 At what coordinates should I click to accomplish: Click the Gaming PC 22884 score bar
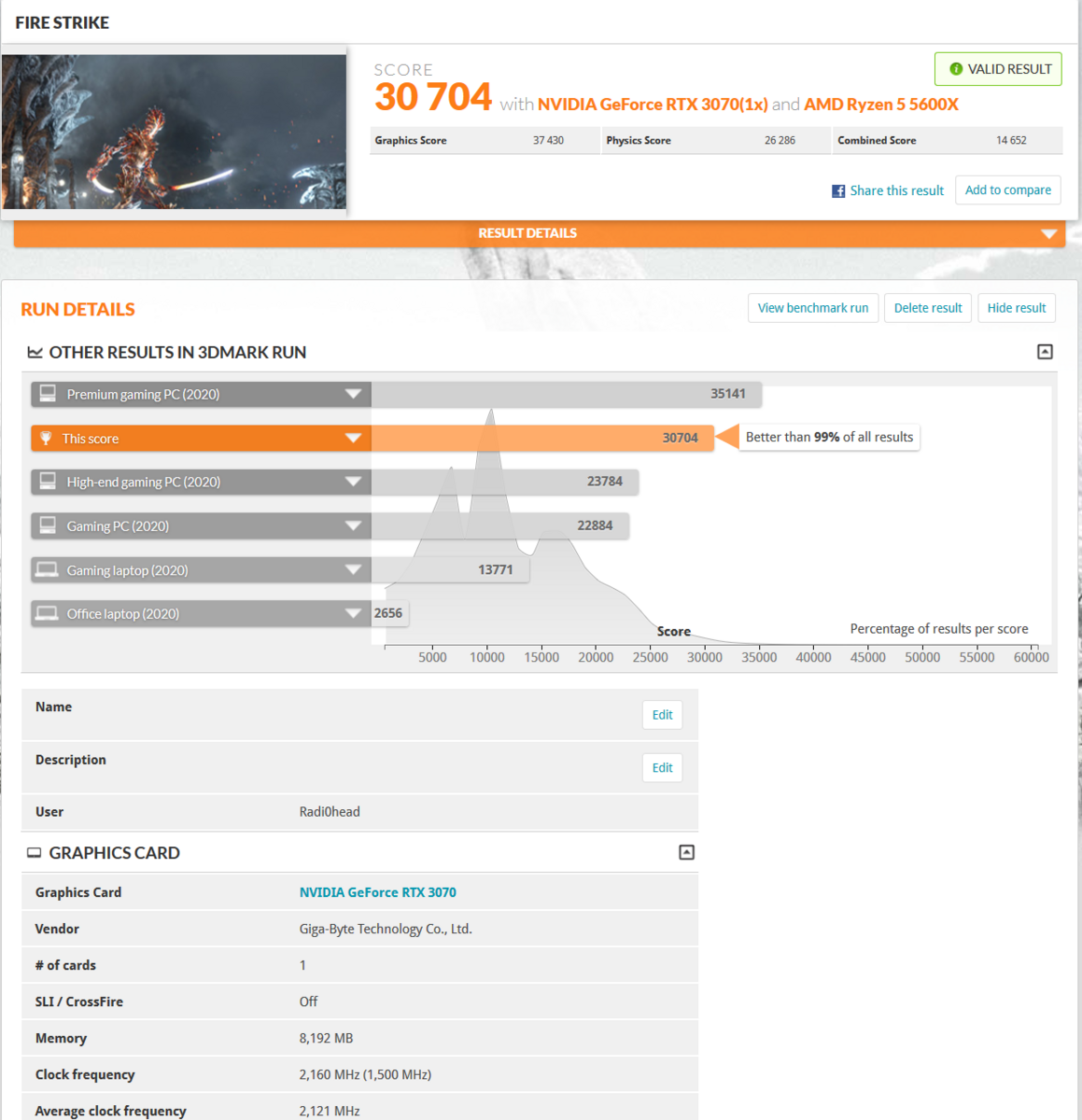pos(499,525)
